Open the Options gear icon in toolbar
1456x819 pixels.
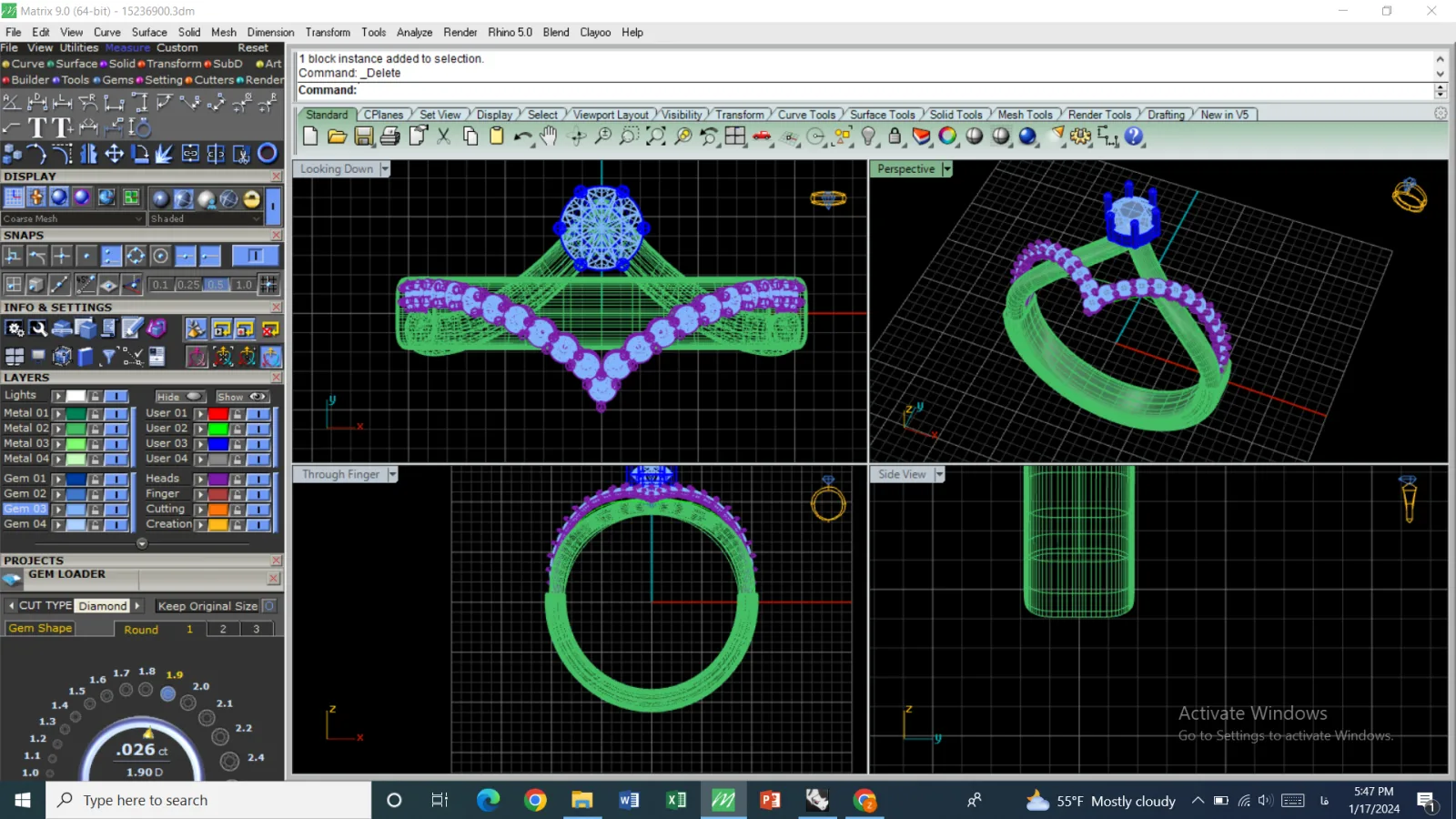(1080, 136)
